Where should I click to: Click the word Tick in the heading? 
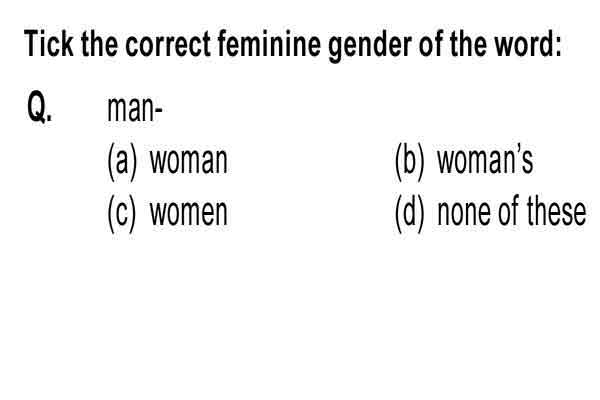[x=49, y=43]
